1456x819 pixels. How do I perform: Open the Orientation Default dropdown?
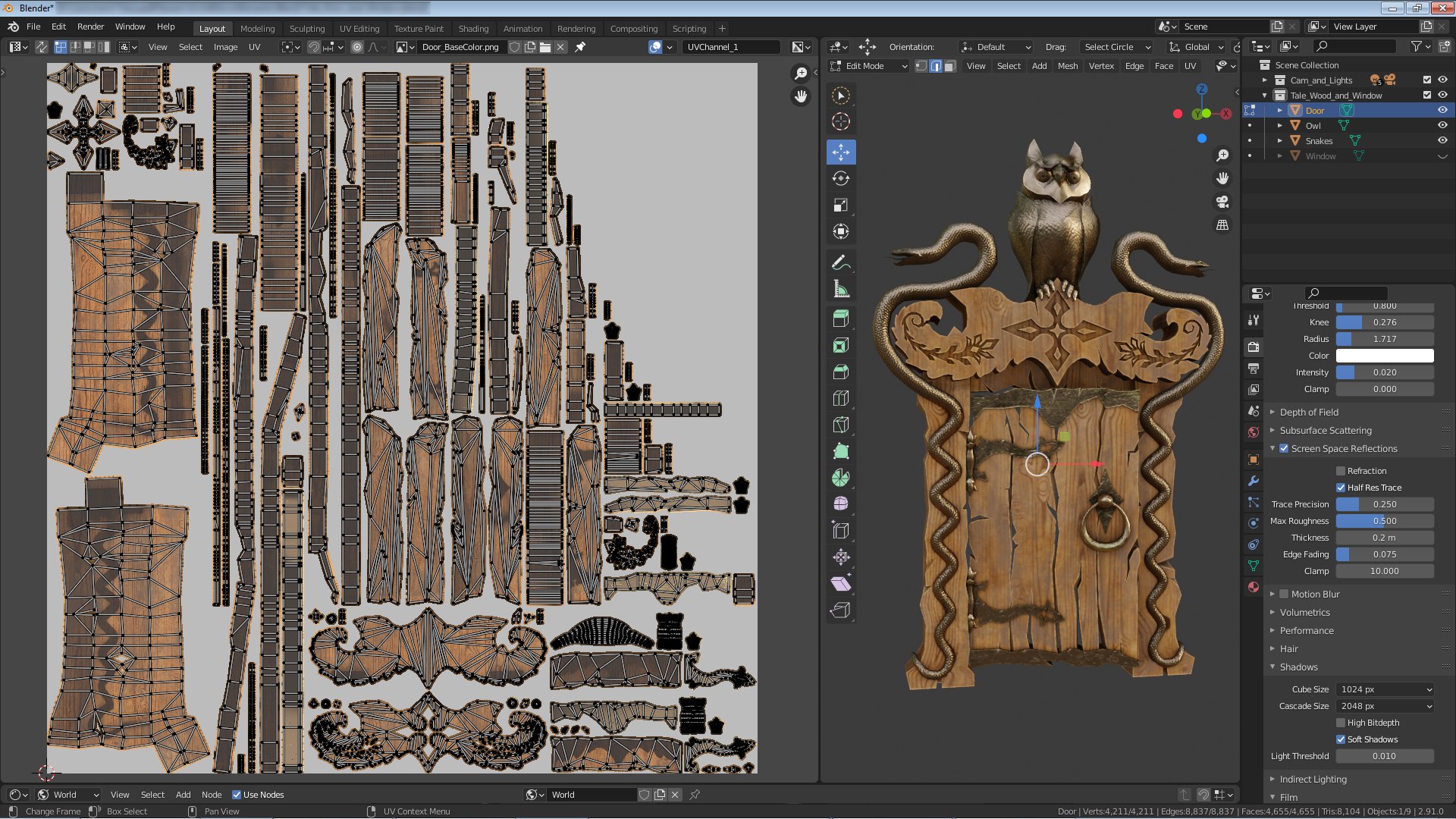(x=996, y=47)
